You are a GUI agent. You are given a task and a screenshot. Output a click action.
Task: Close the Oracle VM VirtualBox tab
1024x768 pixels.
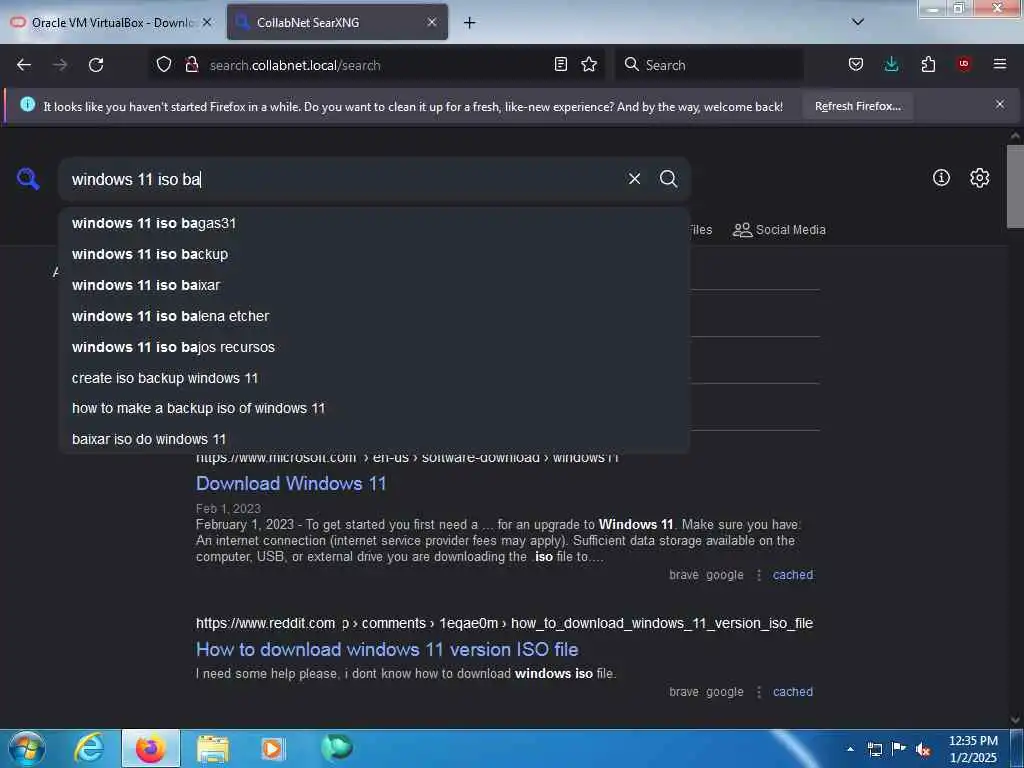point(207,22)
